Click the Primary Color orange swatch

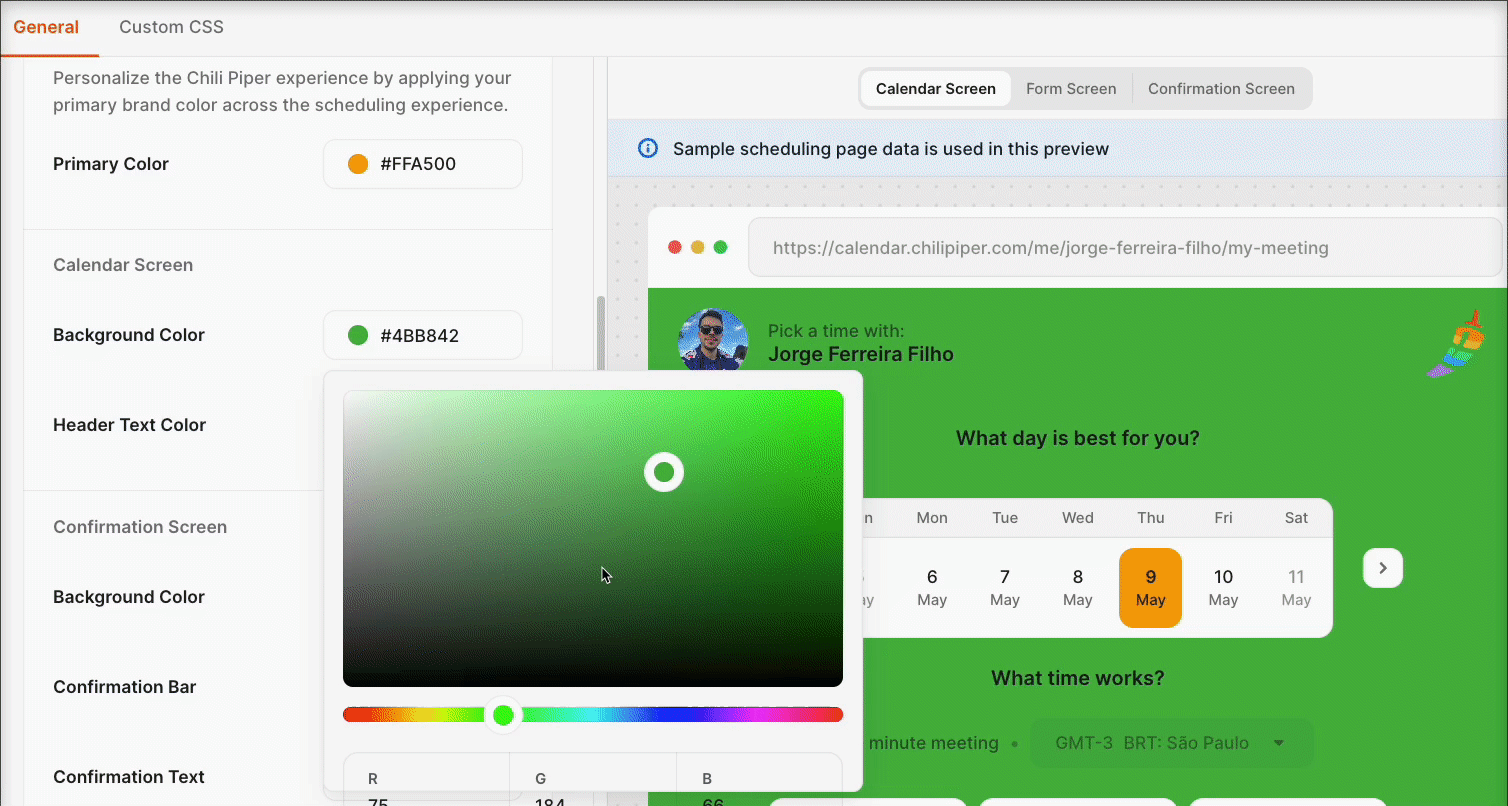[x=358, y=164]
